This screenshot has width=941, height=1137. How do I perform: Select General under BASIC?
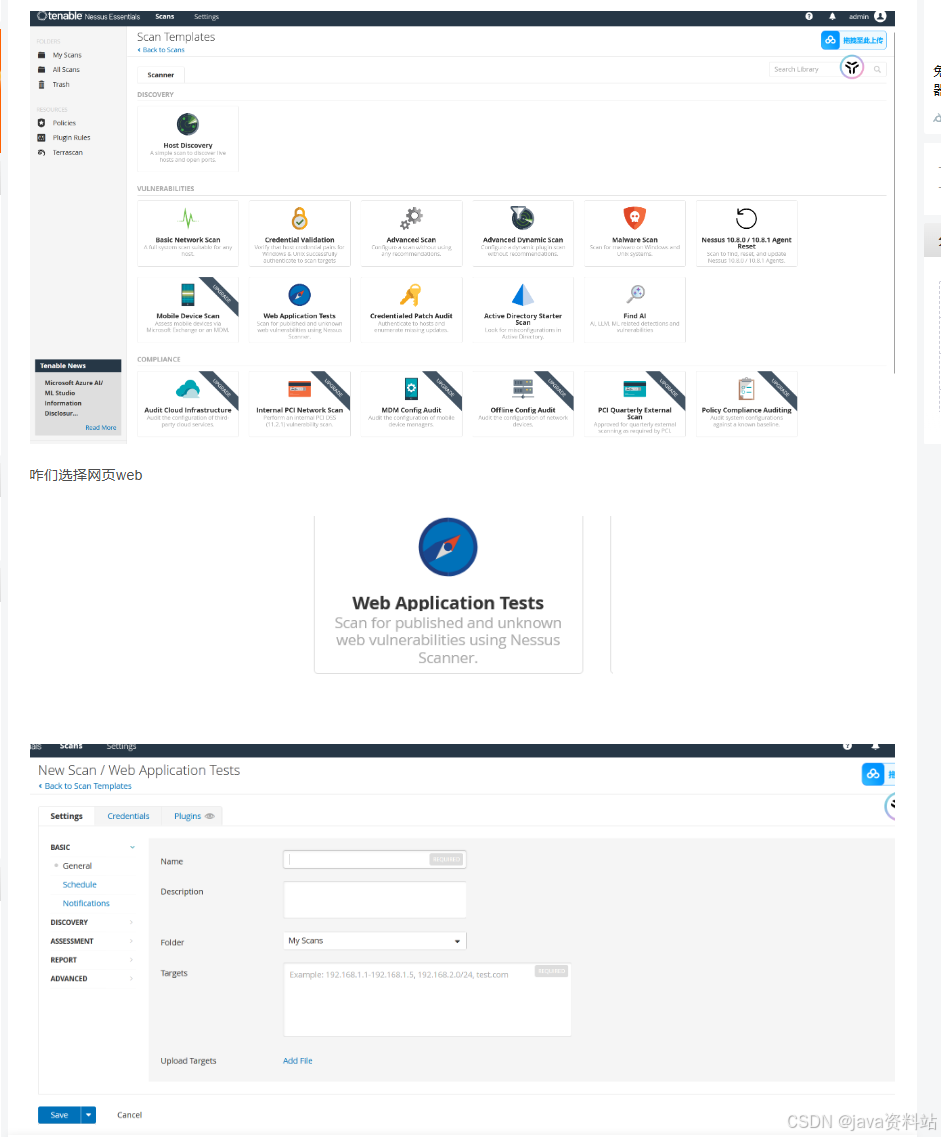pyautogui.click(x=77, y=867)
